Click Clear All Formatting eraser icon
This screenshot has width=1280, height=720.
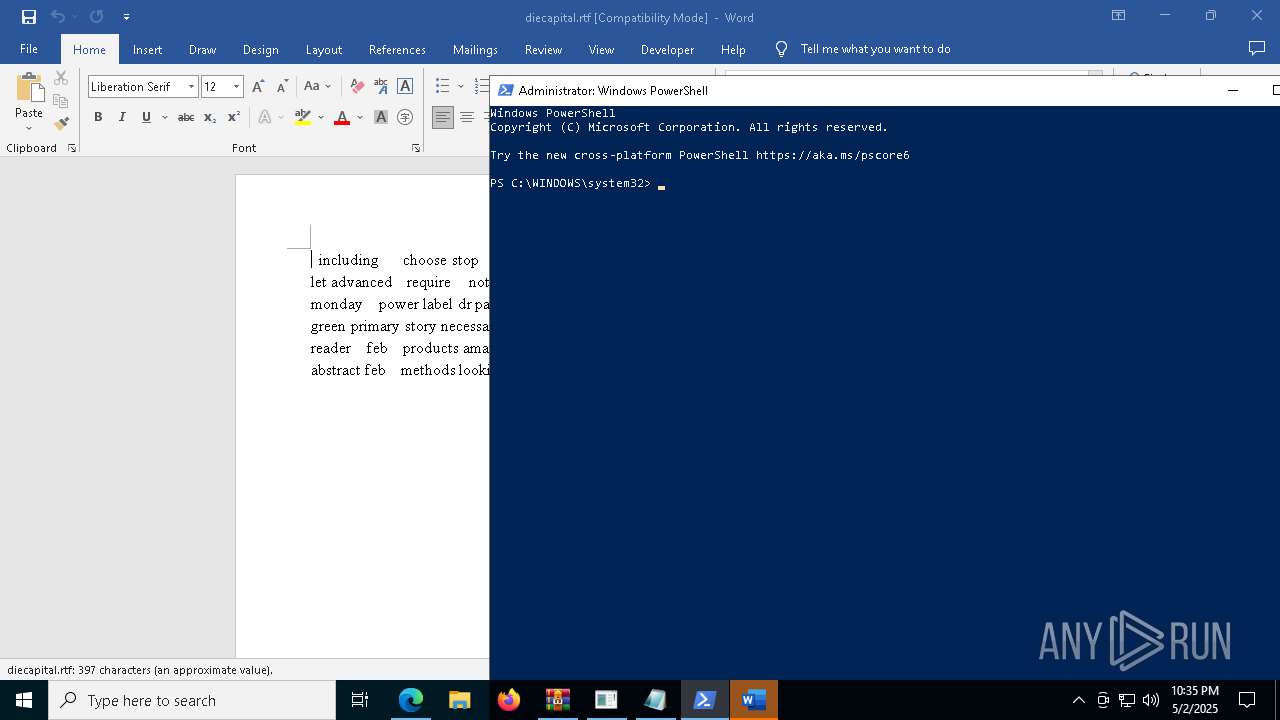[356, 87]
